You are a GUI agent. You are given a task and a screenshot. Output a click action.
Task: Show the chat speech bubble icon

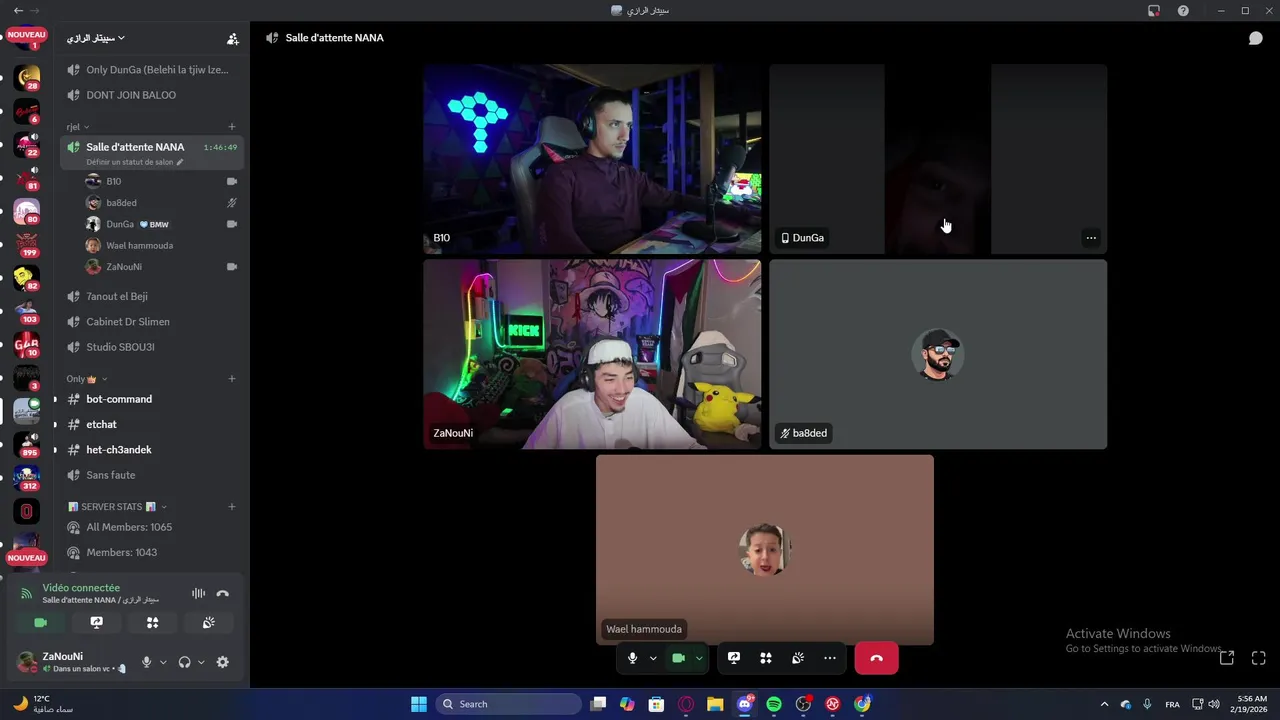tap(1255, 38)
